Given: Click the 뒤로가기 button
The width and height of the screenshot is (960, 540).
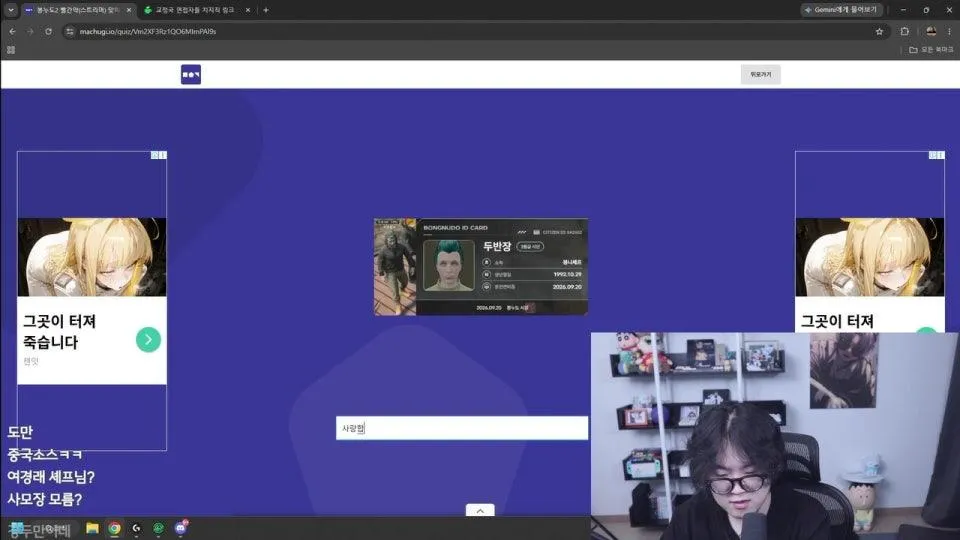Looking at the screenshot, I should [760, 75].
